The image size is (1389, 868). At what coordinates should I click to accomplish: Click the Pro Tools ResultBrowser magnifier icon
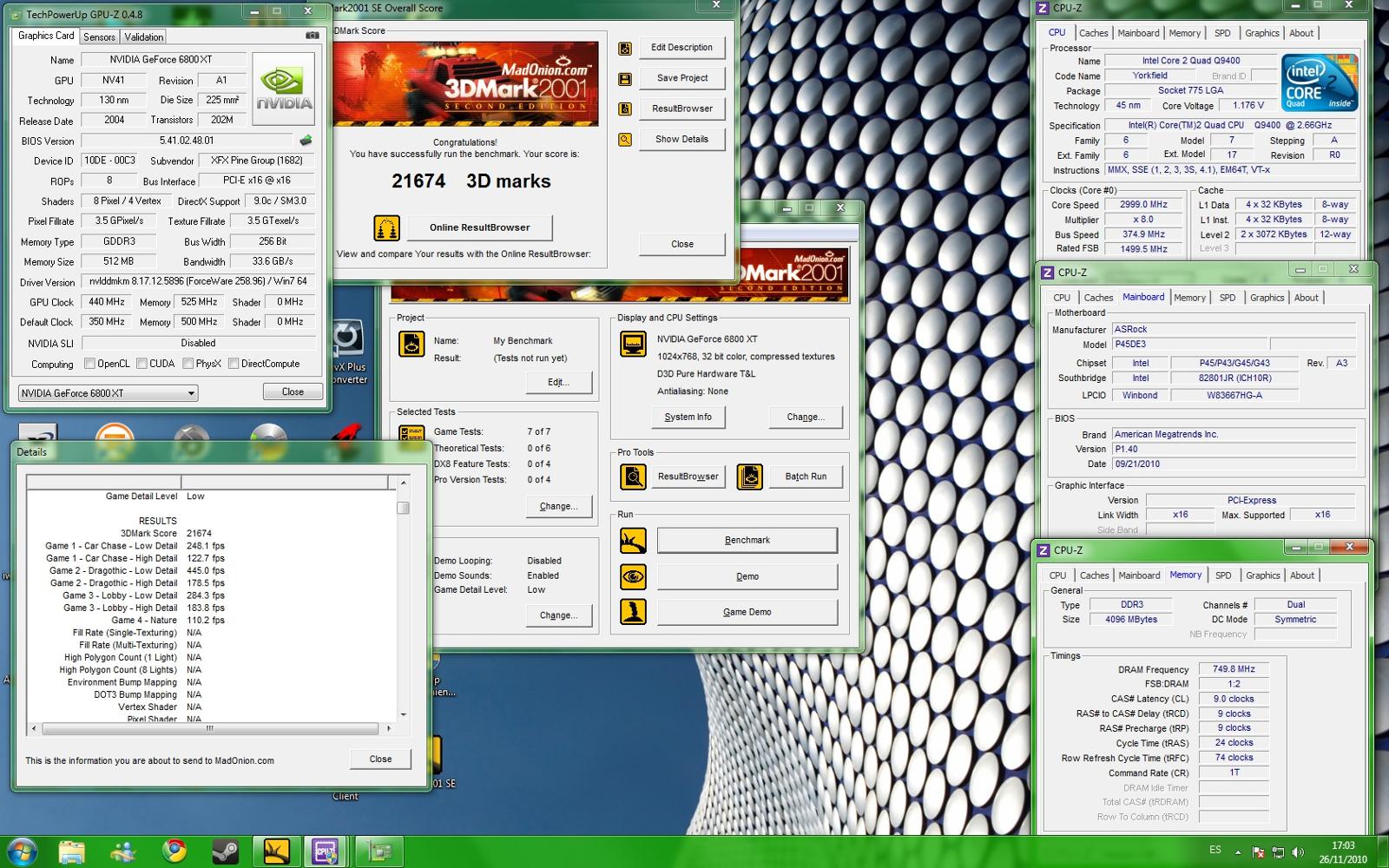click(x=633, y=477)
